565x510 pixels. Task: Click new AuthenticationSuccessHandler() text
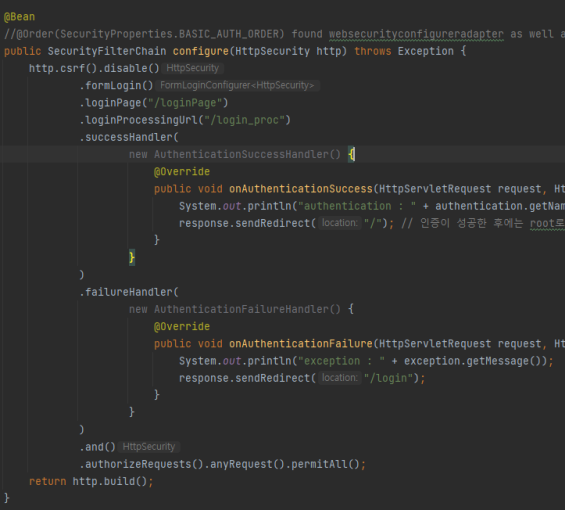[x=235, y=154]
